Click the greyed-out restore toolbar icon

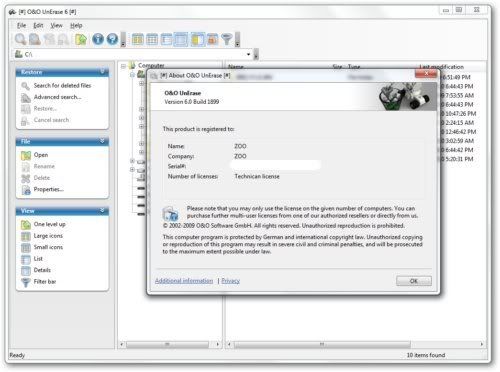click(x=49, y=39)
